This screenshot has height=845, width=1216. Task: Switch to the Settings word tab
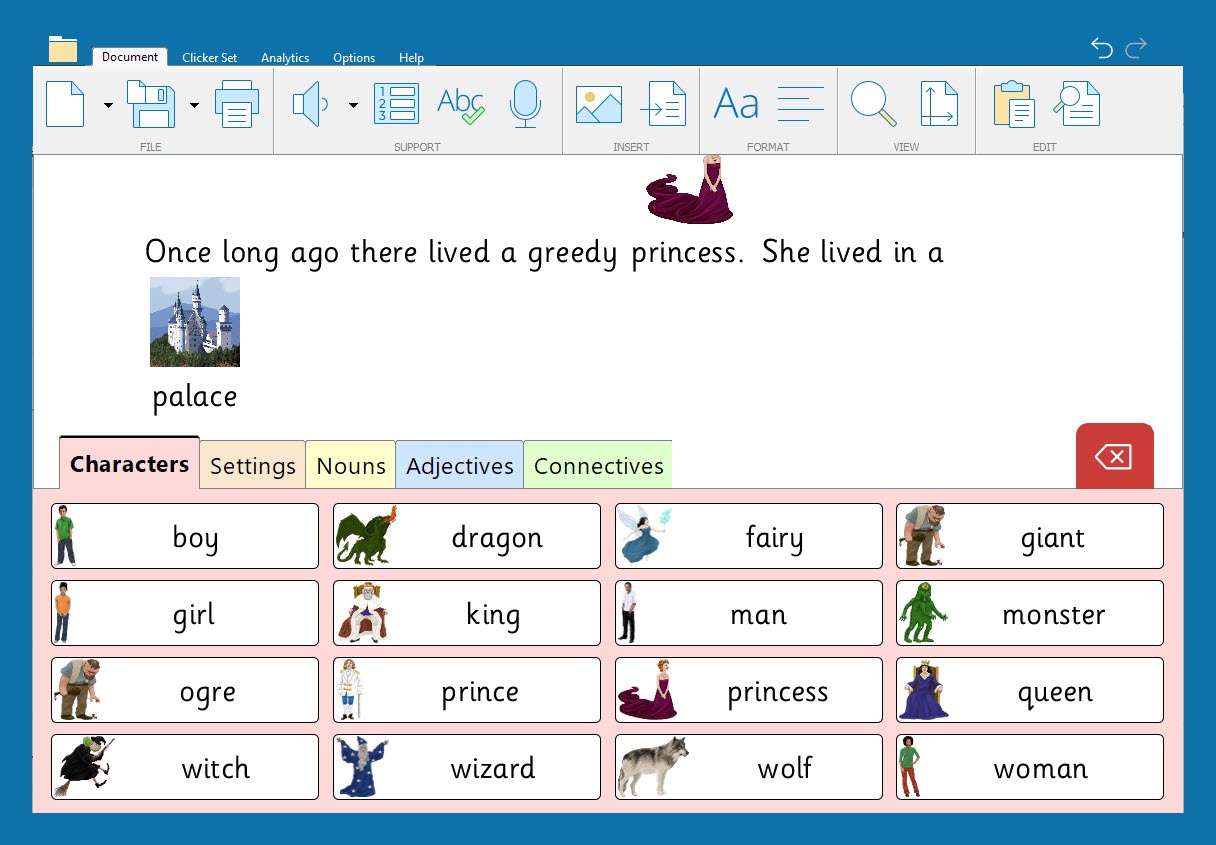pos(252,466)
